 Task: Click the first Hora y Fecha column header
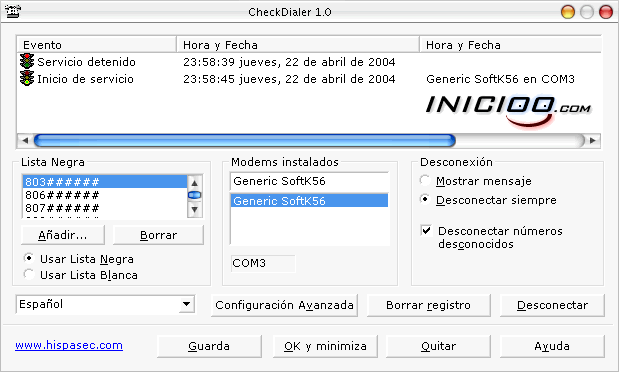tap(298, 45)
